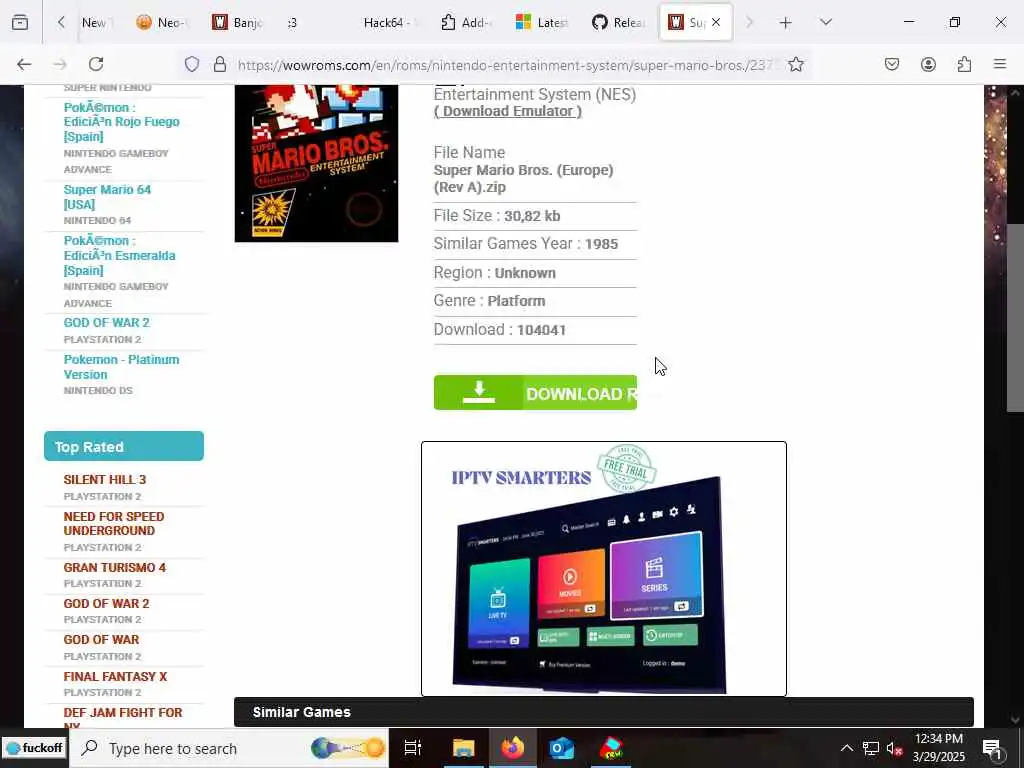Screen dimensions: 1024x768
Task: Open the Extensions puzzle icon
Action: click(964, 64)
